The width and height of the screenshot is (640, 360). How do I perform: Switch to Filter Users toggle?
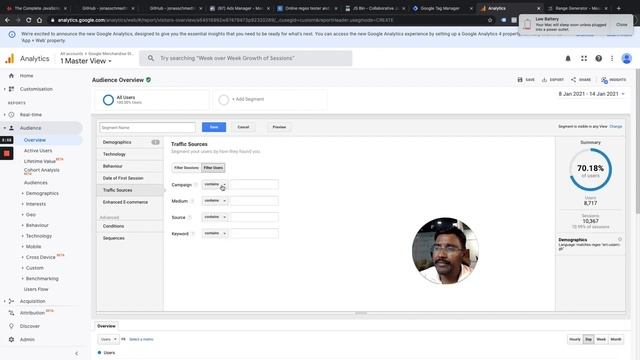[213, 168]
